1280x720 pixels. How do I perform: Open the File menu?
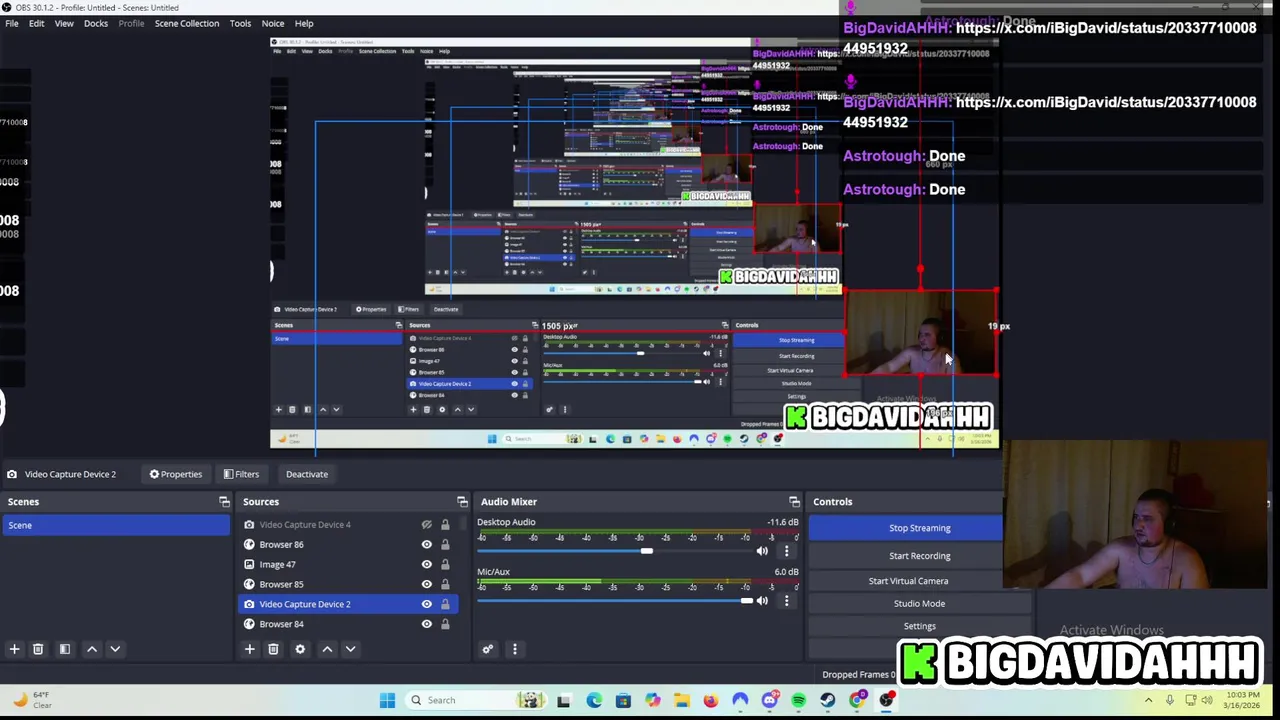(x=12, y=23)
